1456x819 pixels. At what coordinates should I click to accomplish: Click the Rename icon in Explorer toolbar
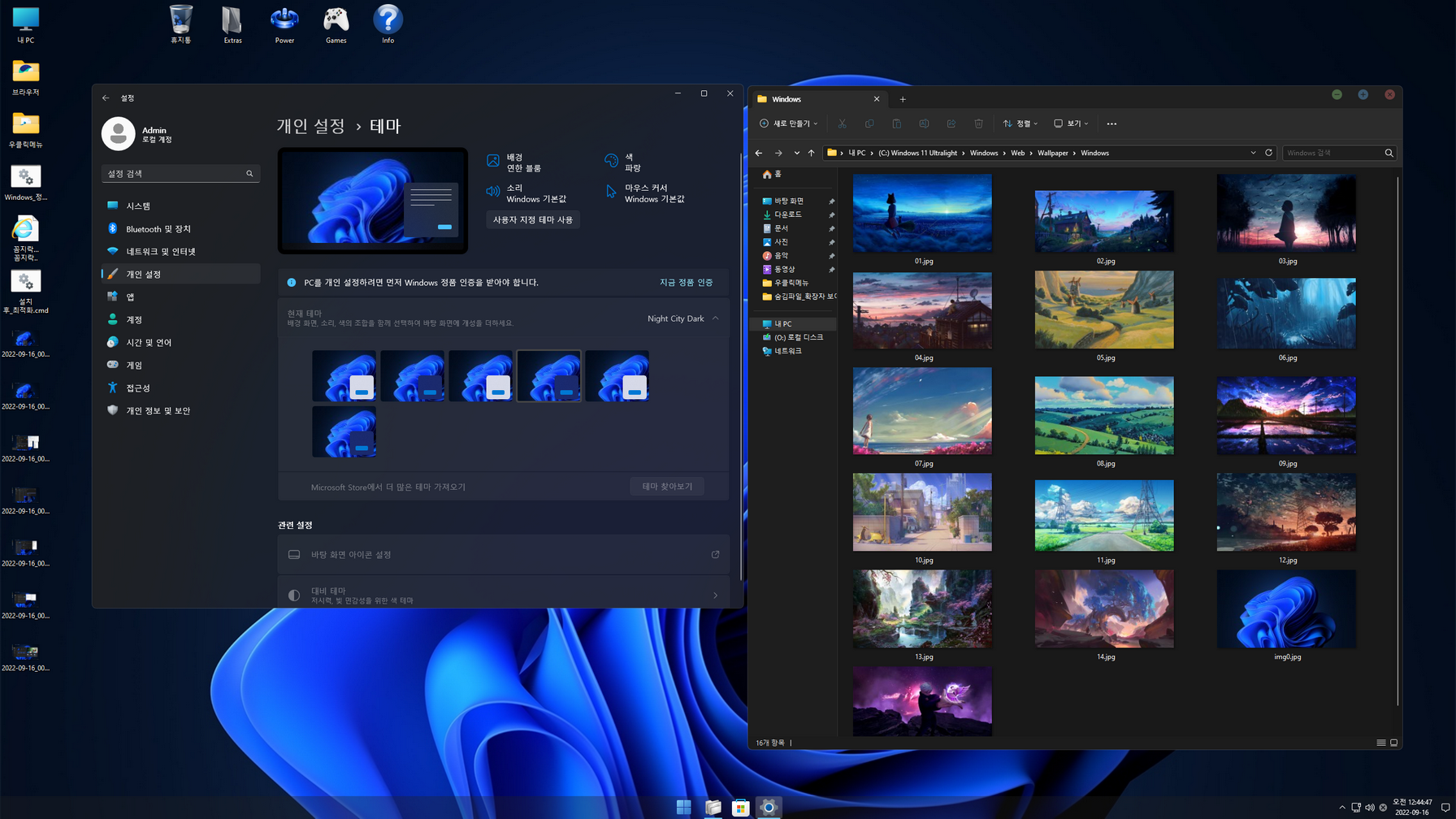point(924,123)
